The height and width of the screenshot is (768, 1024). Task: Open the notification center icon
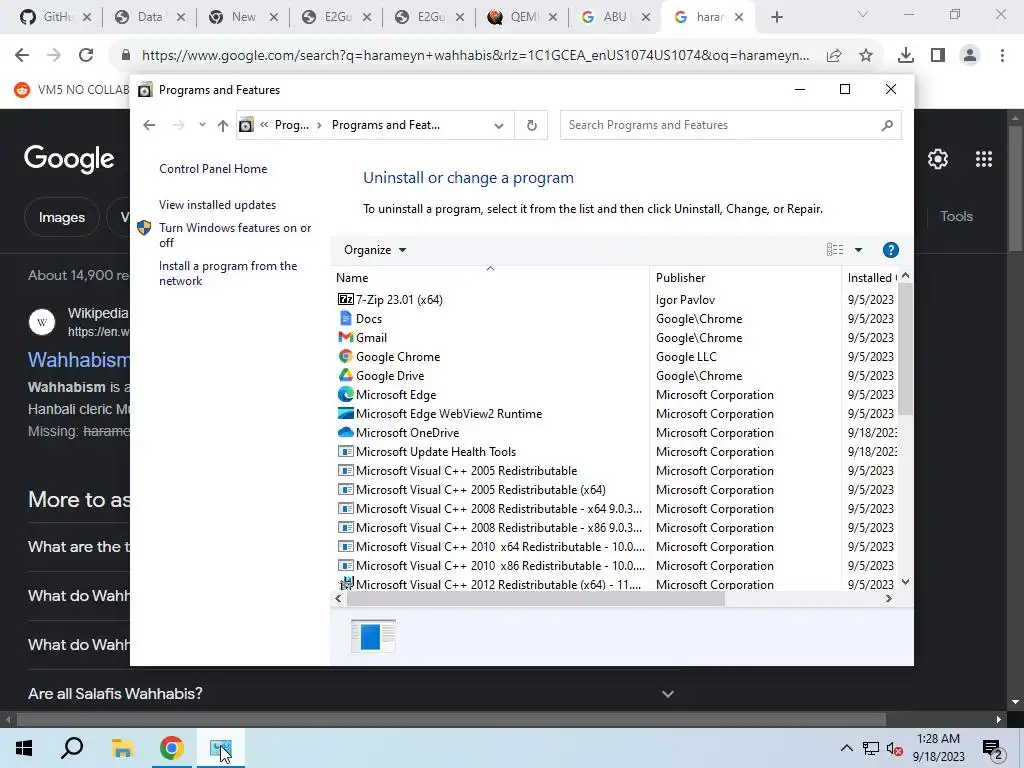[x=993, y=749]
